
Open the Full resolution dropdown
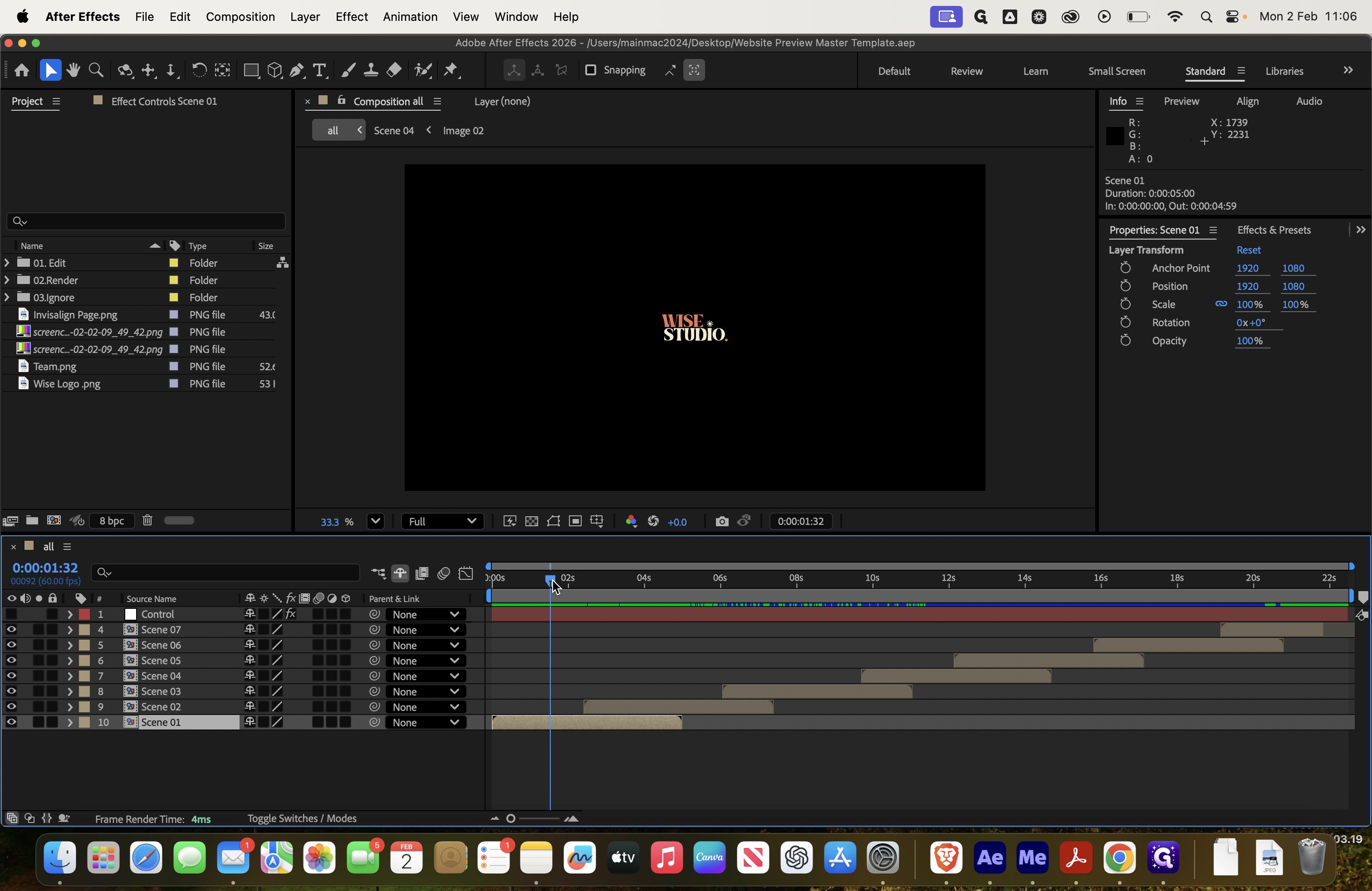click(x=442, y=521)
